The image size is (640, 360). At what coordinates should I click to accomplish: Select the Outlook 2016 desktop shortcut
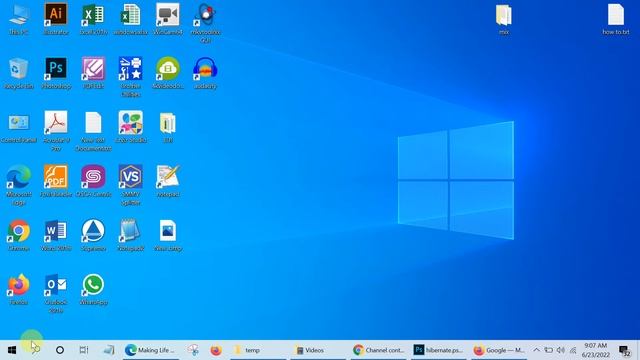[x=56, y=293]
